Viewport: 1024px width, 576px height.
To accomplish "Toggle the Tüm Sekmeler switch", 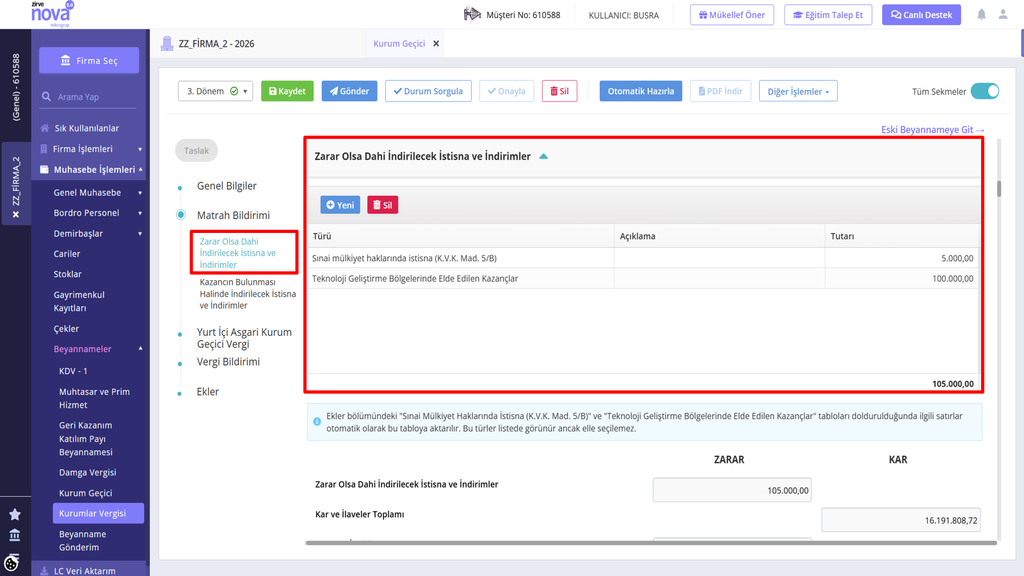I will click(985, 91).
